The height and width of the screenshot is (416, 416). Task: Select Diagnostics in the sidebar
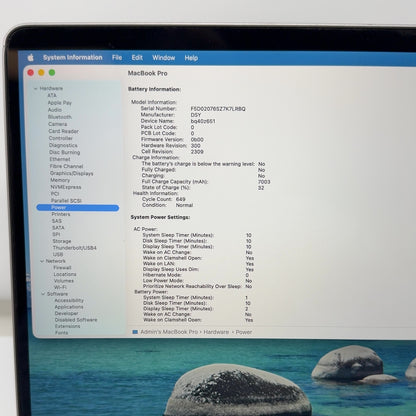point(63,145)
